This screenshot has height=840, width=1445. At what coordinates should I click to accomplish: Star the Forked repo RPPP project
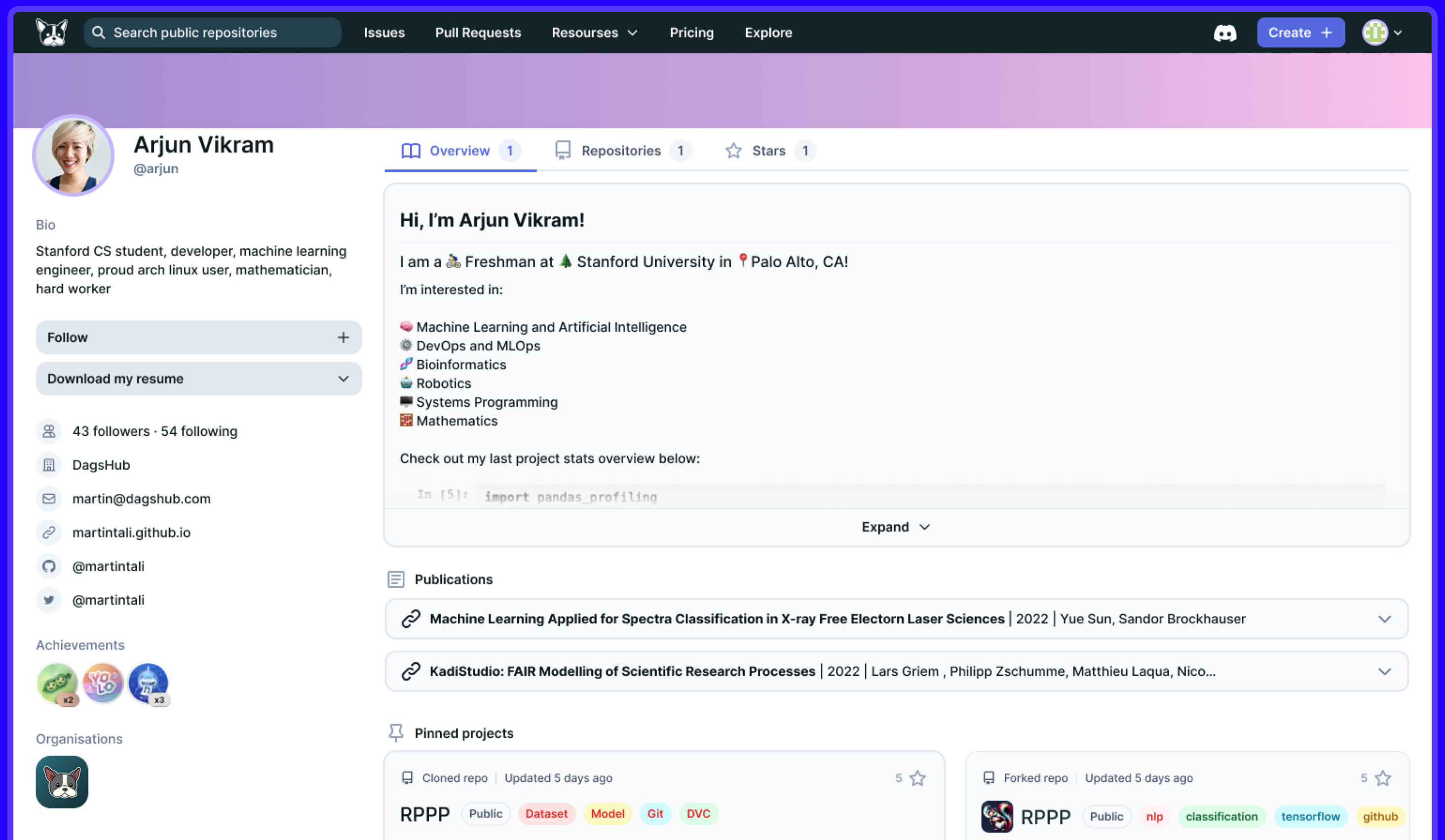point(1383,778)
